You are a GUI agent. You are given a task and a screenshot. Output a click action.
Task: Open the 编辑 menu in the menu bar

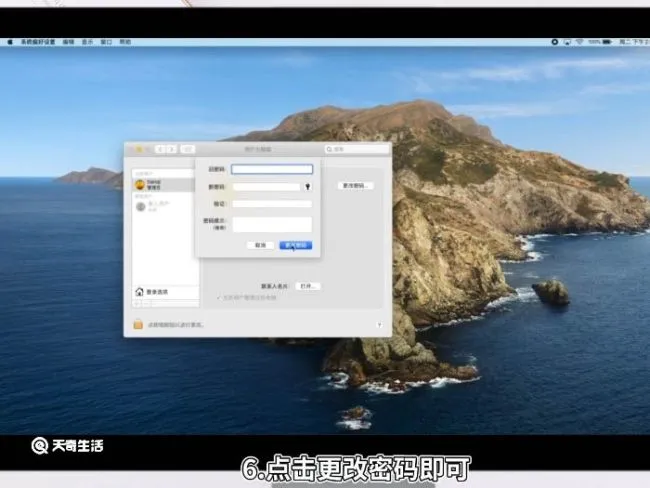click(x=68, y=42)
